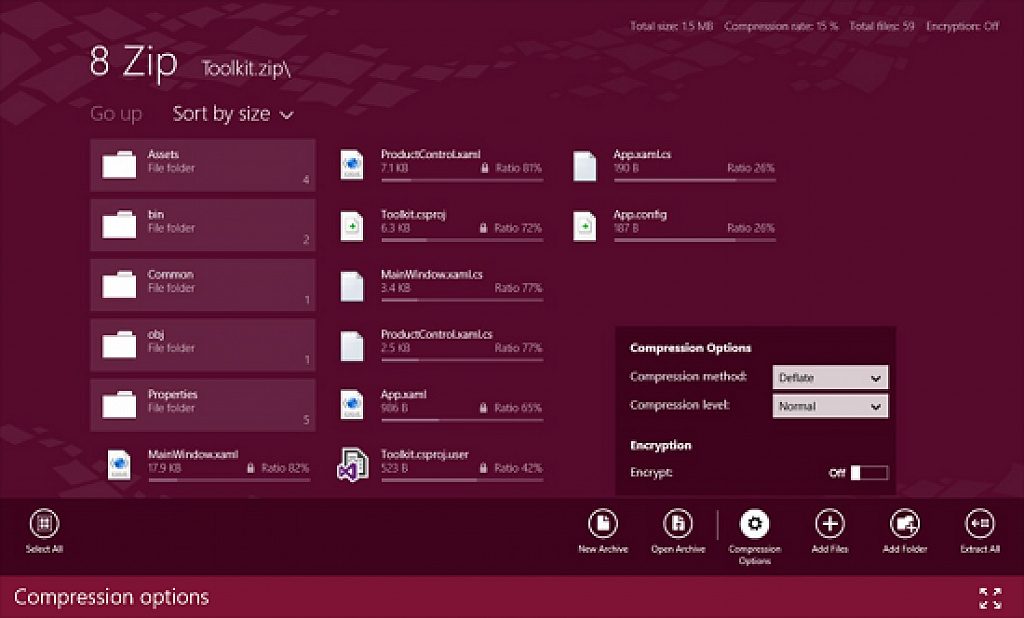Screen dimensions: 1024x618
Task: Select the MainWindow.xaml file icon
Action: 119,465
